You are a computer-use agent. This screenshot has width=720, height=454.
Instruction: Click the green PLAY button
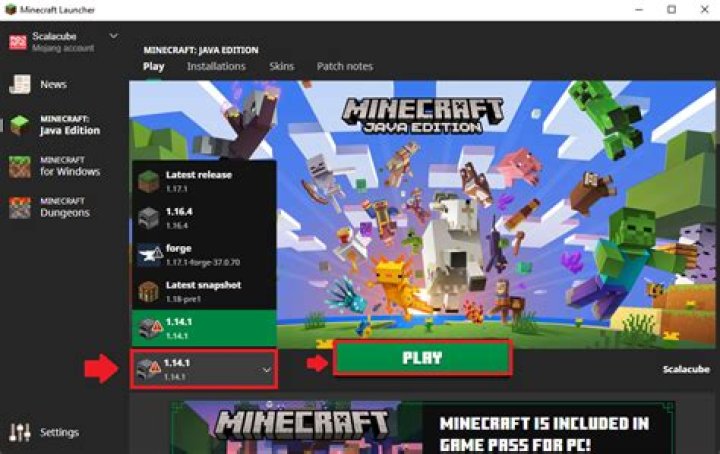click(422, 358)
